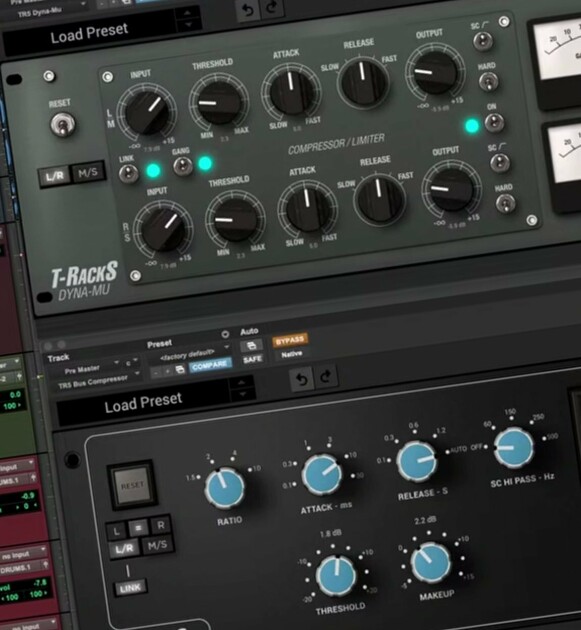The height and width of the screenshot is (630, 581).
Task: Click the Bus Compressor preset down arrow
Action: (242, 394)
